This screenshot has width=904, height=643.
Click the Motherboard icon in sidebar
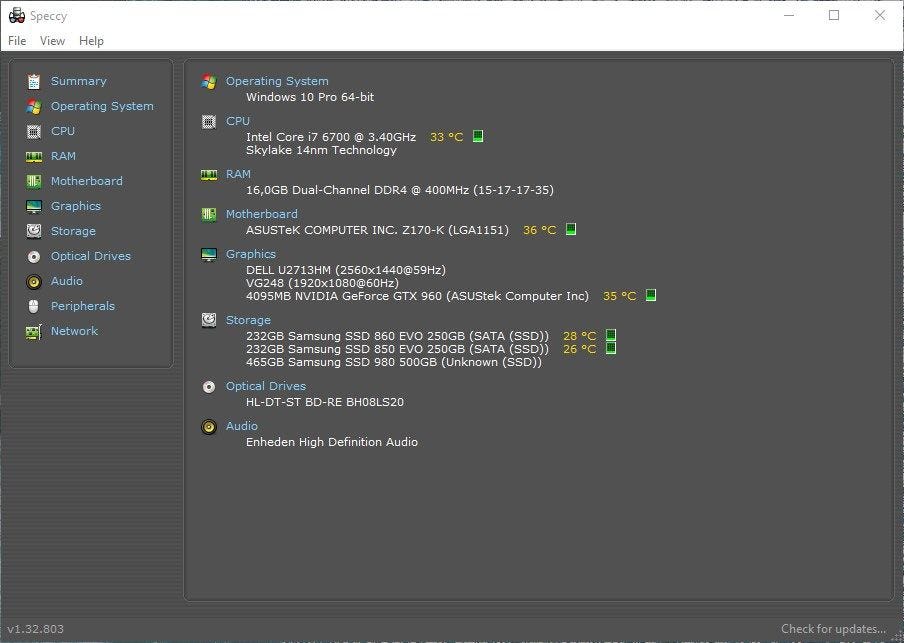[x=34, y=181]
